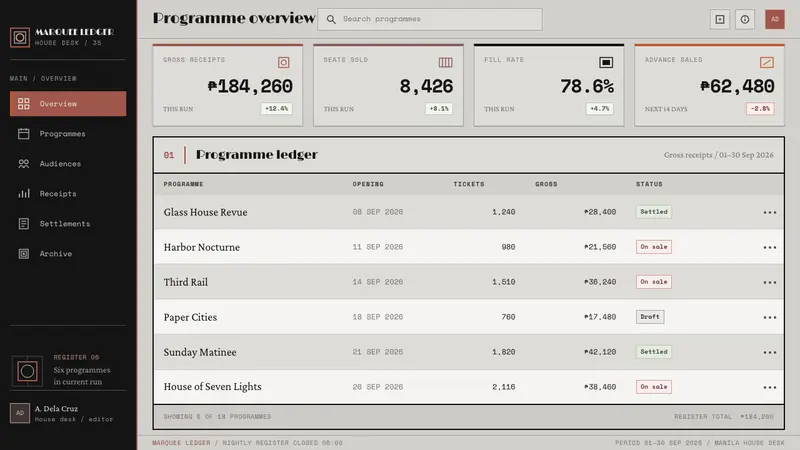Sort by the Programme column header

click(x=183, y=184)
